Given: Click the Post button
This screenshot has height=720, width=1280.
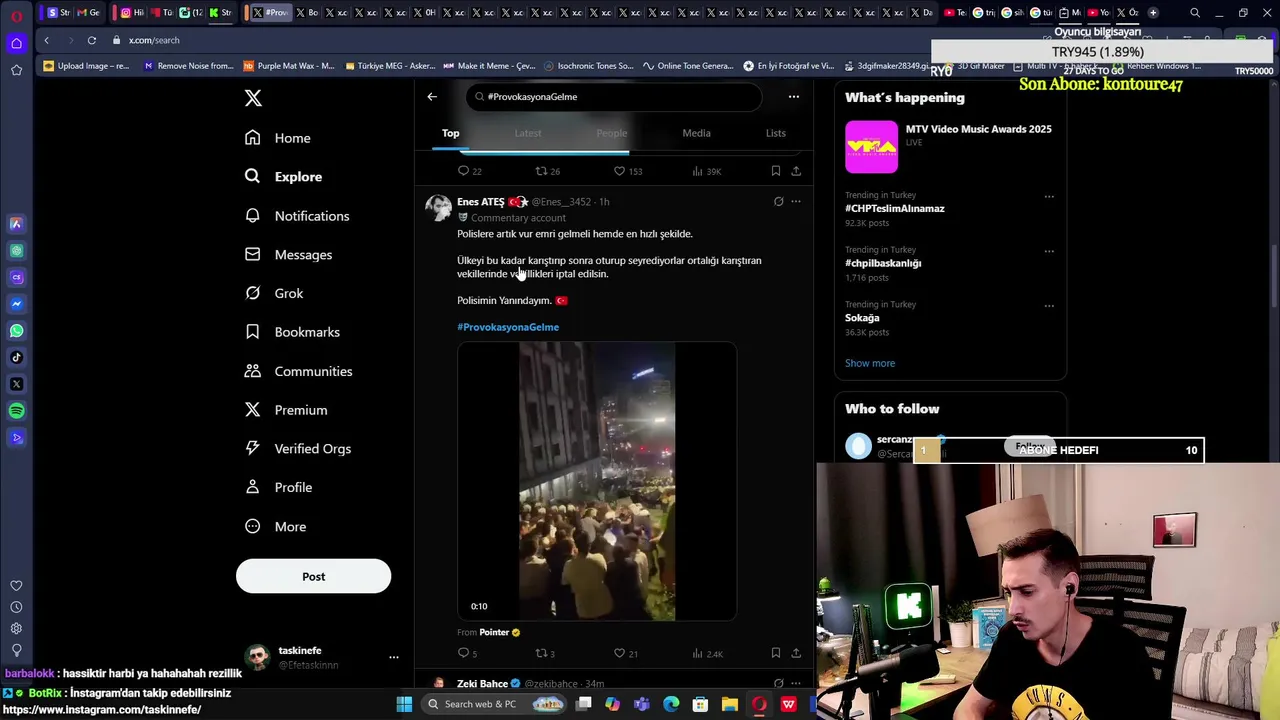Looking at the screenshot, I should (313, 576).
